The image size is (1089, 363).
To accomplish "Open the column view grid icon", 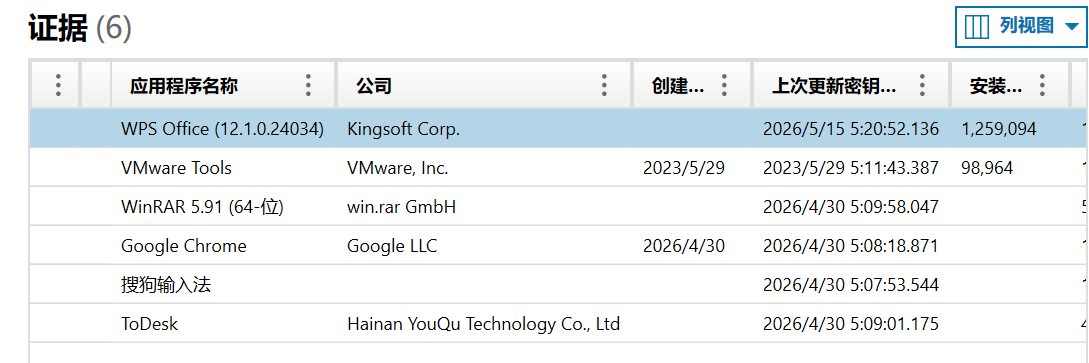I will pyautogui.click(x=977, y=27).
